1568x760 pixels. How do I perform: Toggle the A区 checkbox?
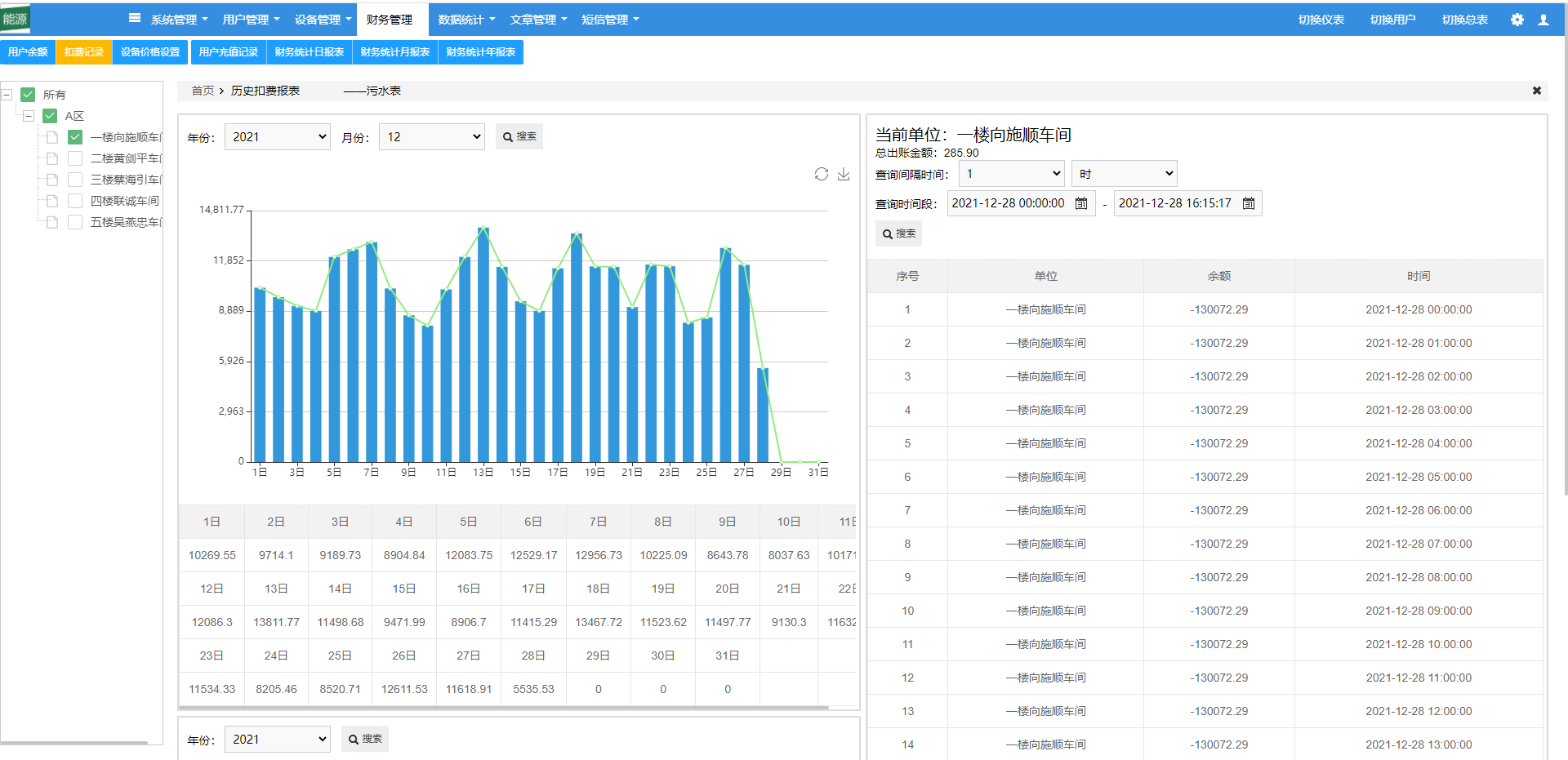(50, 116)
